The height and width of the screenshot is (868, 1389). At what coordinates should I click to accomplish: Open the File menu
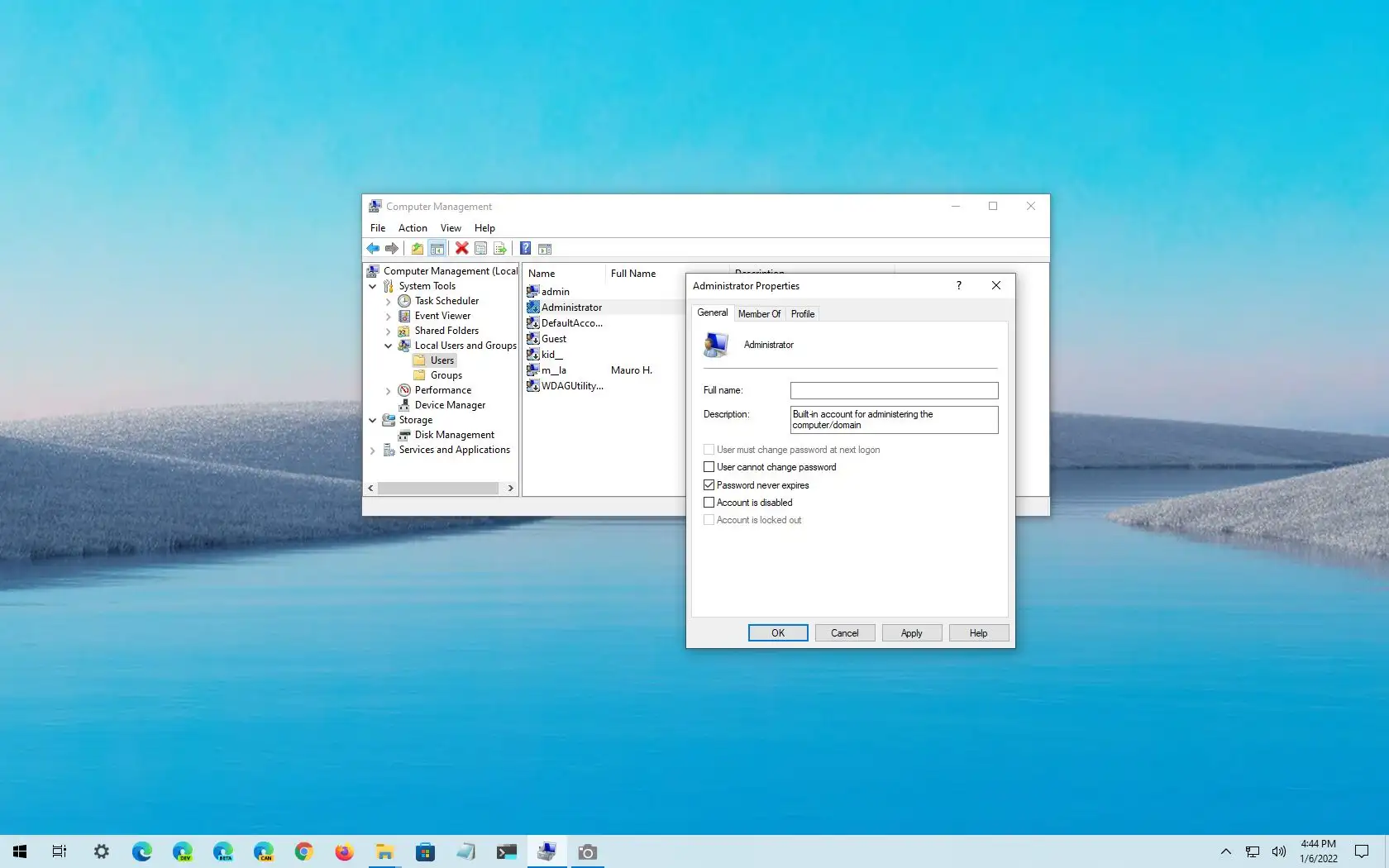[x=378, y=228]
